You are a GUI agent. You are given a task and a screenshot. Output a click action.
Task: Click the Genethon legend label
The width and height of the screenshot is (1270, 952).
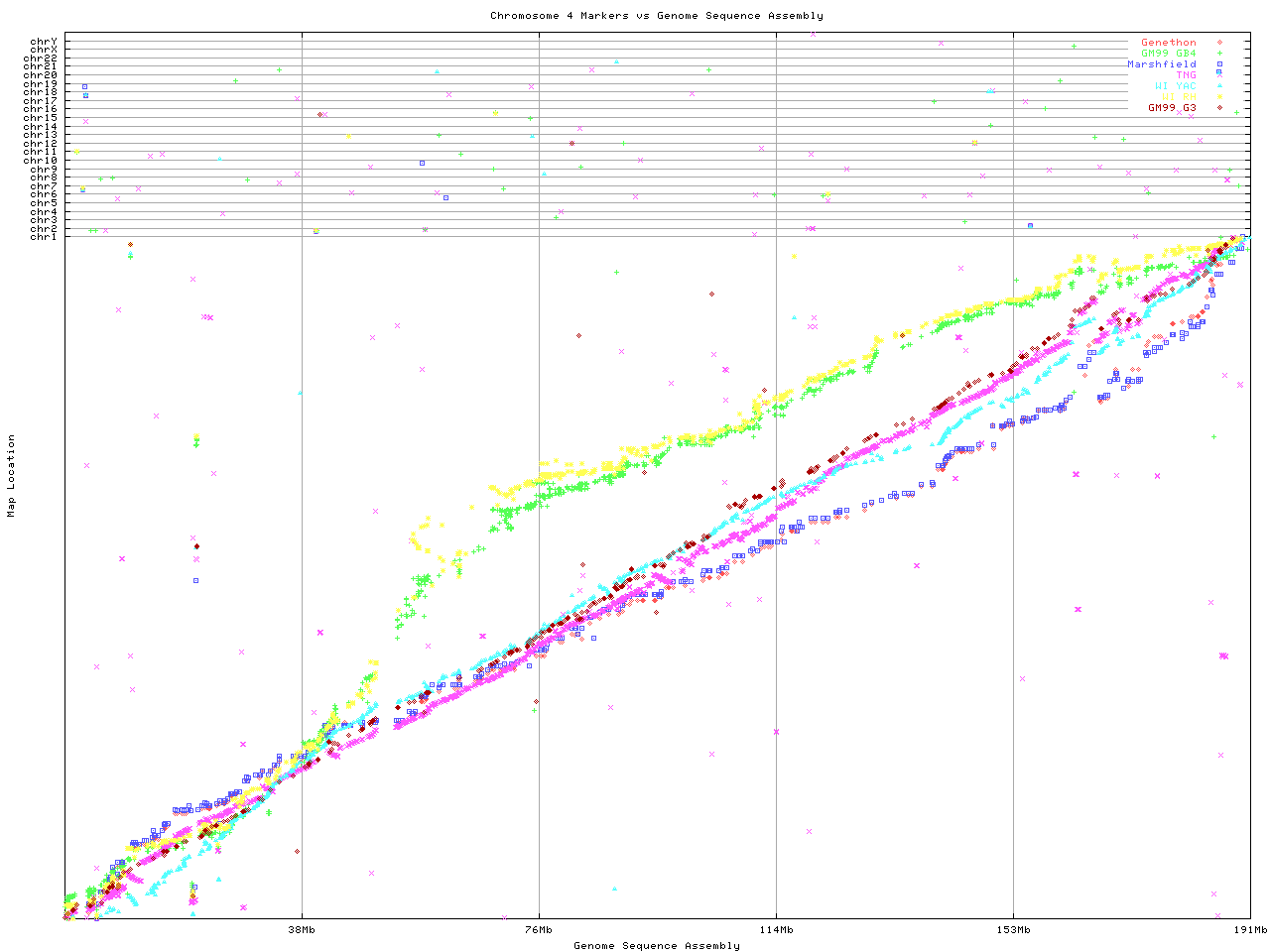point(1168,43)
